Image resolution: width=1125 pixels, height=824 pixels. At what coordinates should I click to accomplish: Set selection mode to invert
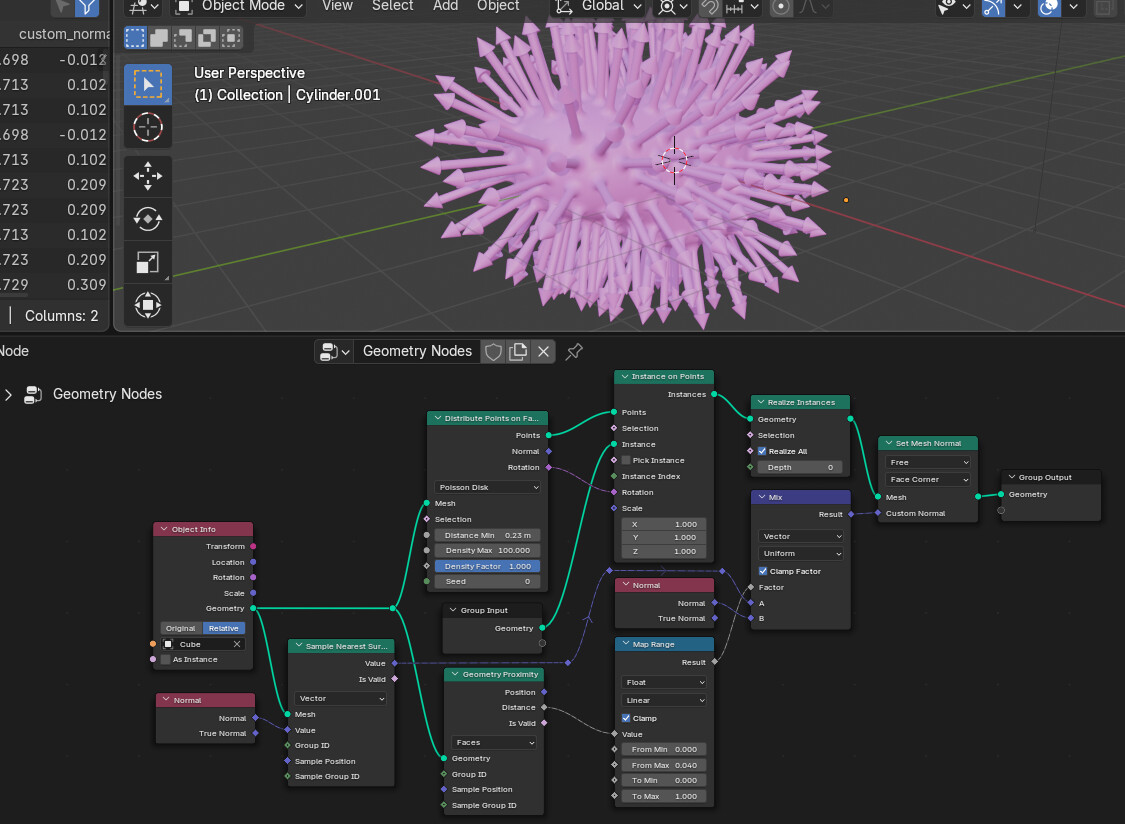(207, 37)
